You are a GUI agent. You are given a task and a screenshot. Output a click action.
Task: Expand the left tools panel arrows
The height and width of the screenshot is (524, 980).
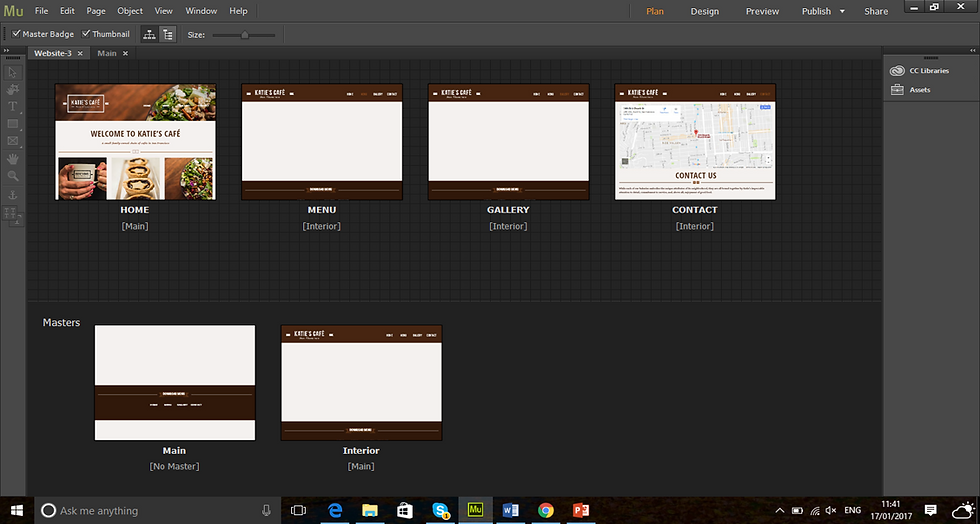tap(6, 50)
